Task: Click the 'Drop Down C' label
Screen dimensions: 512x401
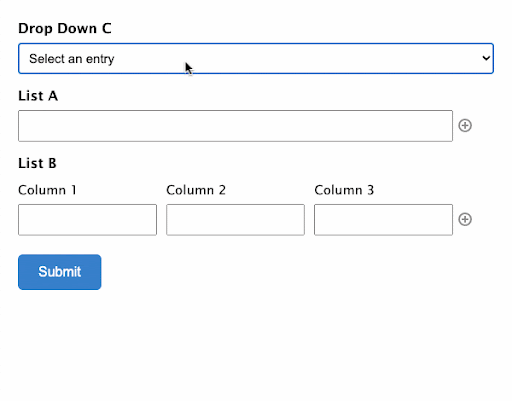Action: coord(65,29)
